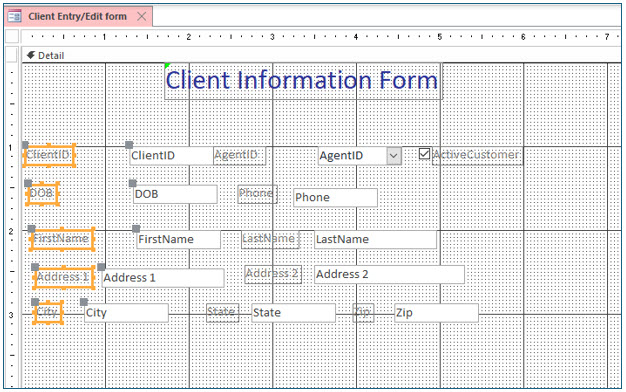Select the ActiveCustomer label
The height and width of the screenshot is (392, 626).
(x=477, y=155)
